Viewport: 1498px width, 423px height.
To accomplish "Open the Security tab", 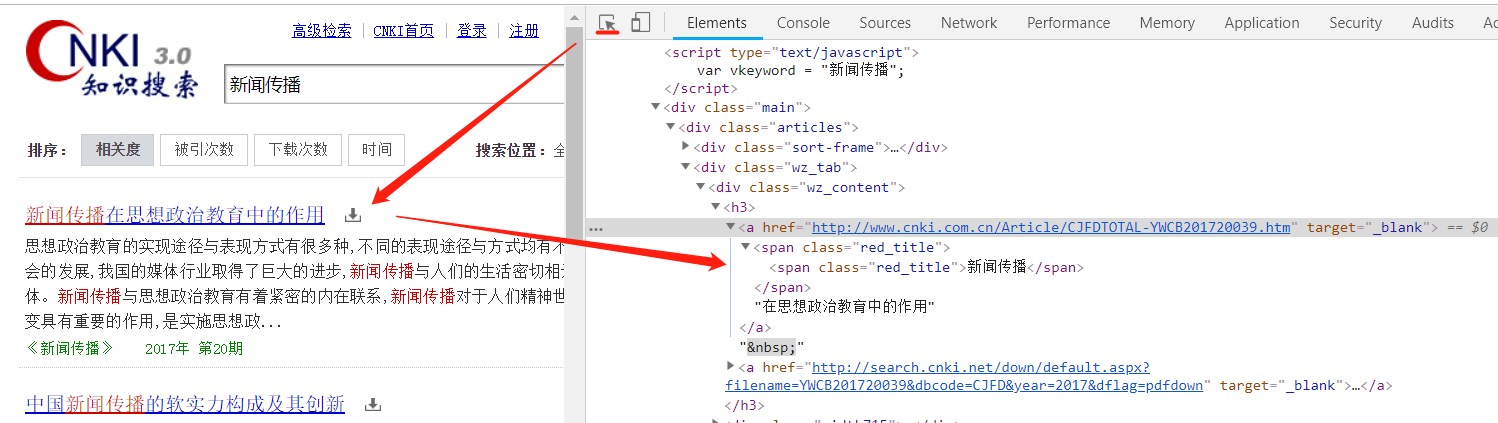I will click(x=1355, y=22).
